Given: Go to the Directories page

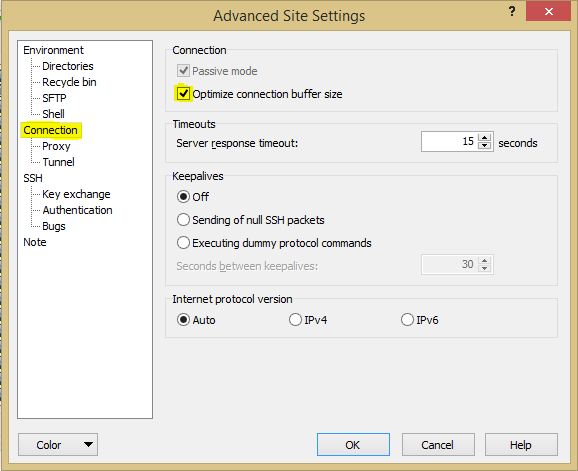Looking at the screenshot, I should tap(68, 66).
